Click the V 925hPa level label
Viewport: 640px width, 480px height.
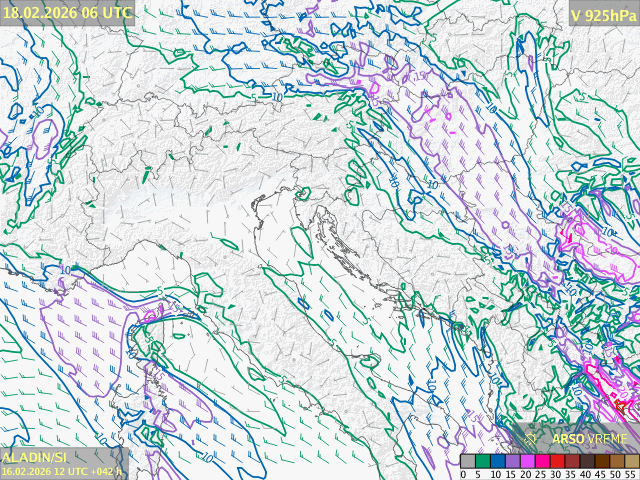tap(602, 15)
